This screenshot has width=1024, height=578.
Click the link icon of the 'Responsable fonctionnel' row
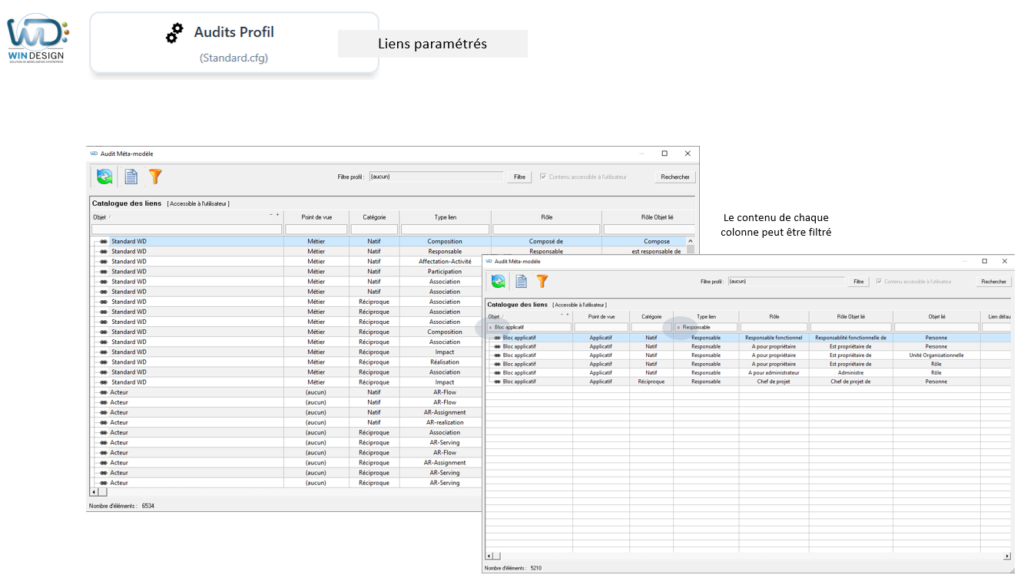coord(498,338)
